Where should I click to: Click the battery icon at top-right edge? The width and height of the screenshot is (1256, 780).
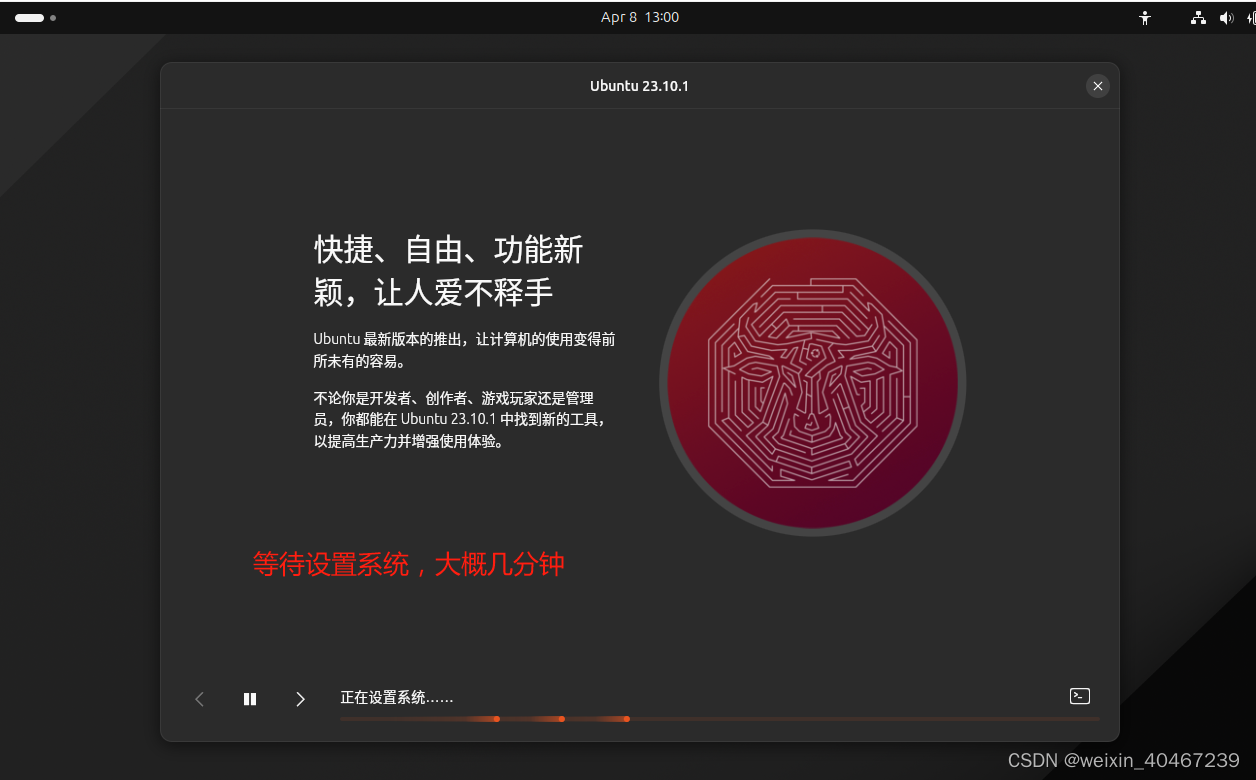tap(1251, 18)
